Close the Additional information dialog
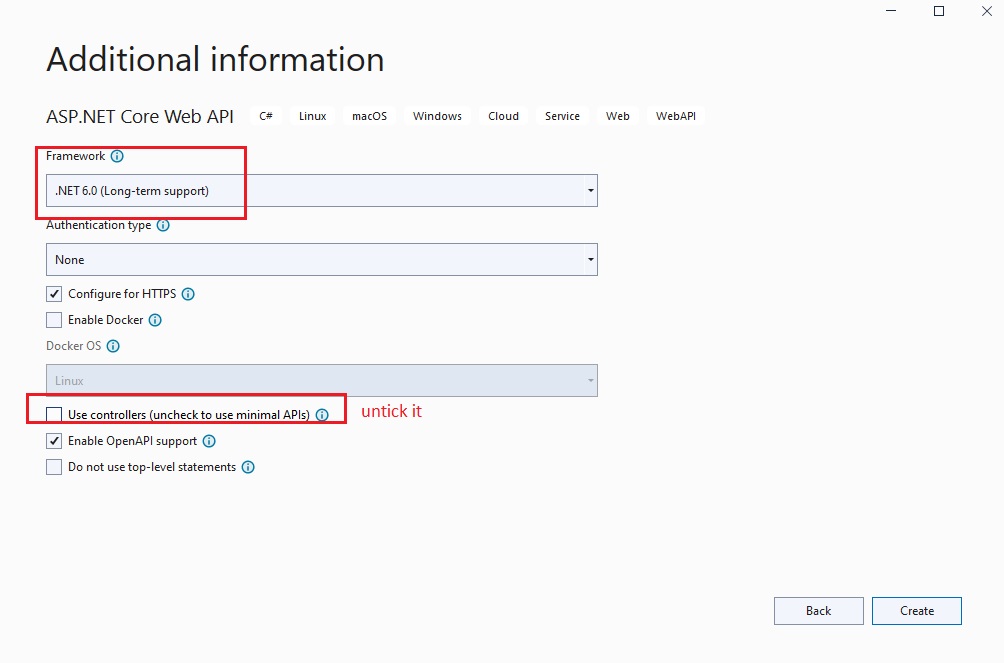 click(x=987, y=11)
